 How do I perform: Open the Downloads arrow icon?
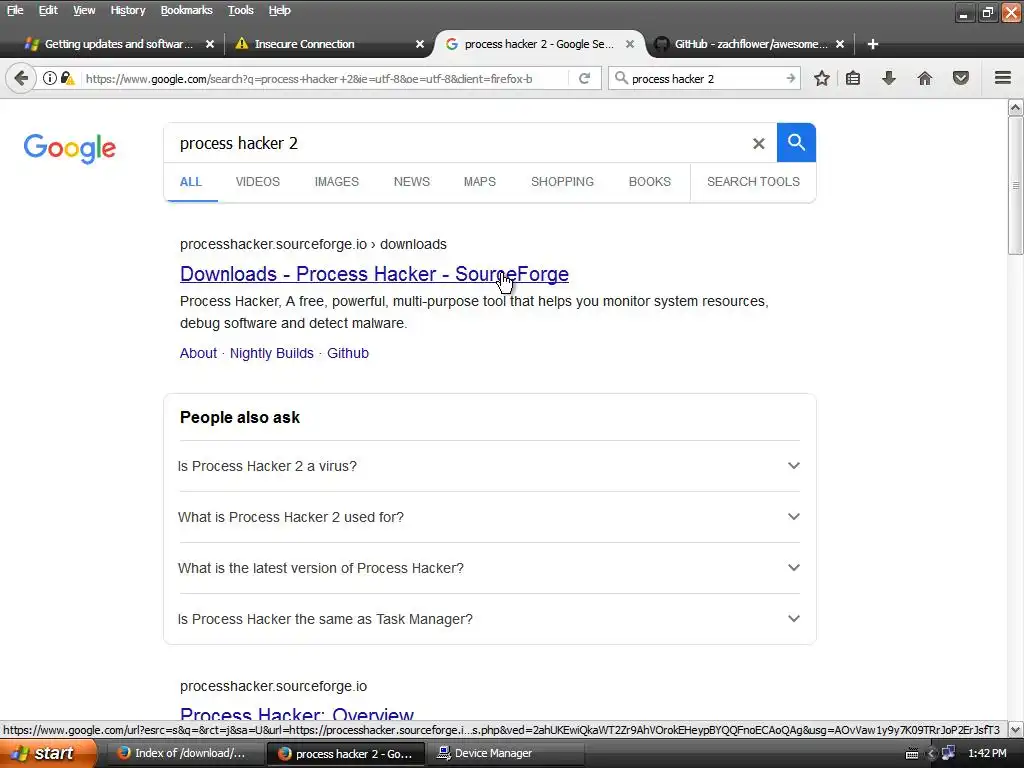(889, 78)
